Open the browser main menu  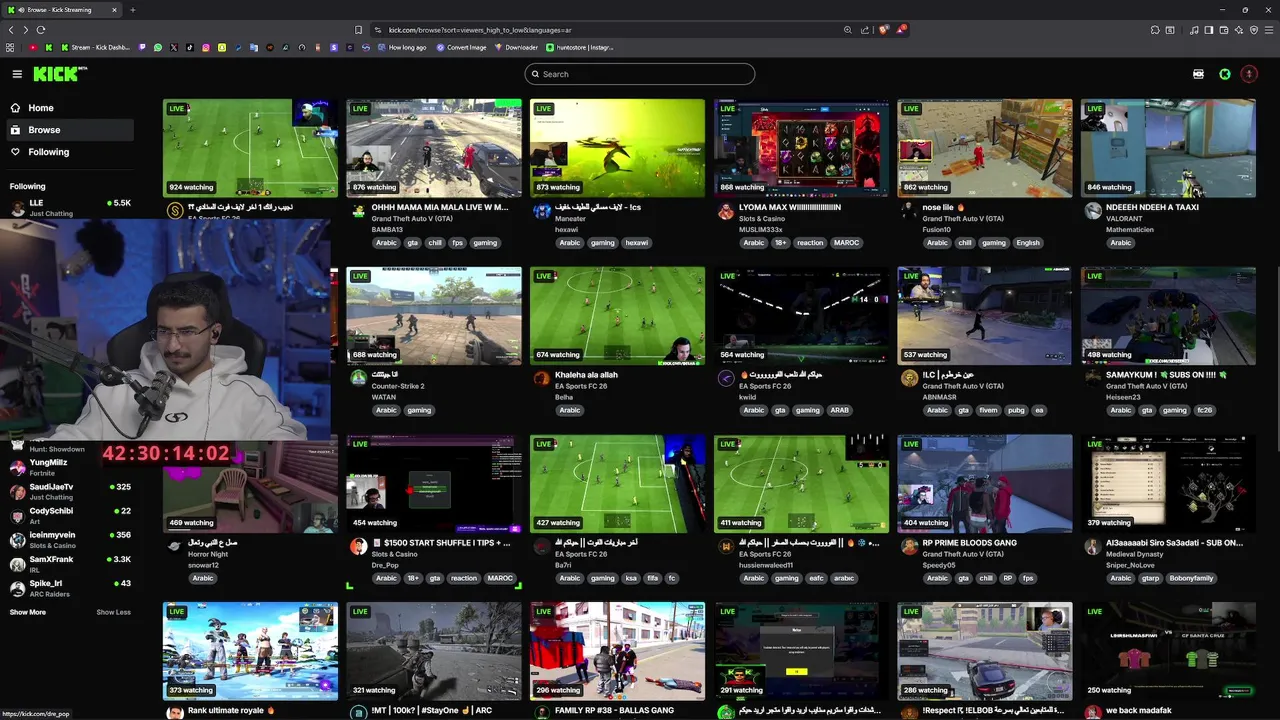1269,30
